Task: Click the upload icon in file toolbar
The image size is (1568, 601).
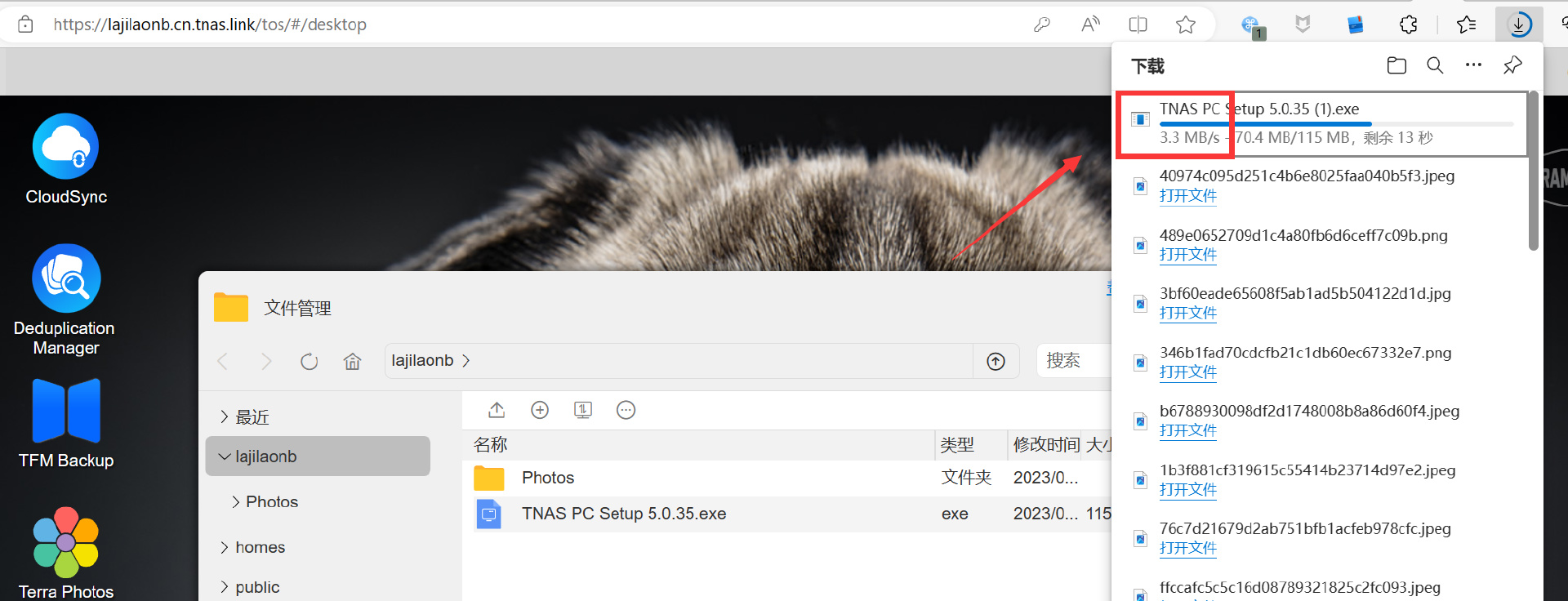Action: [497, 410]
